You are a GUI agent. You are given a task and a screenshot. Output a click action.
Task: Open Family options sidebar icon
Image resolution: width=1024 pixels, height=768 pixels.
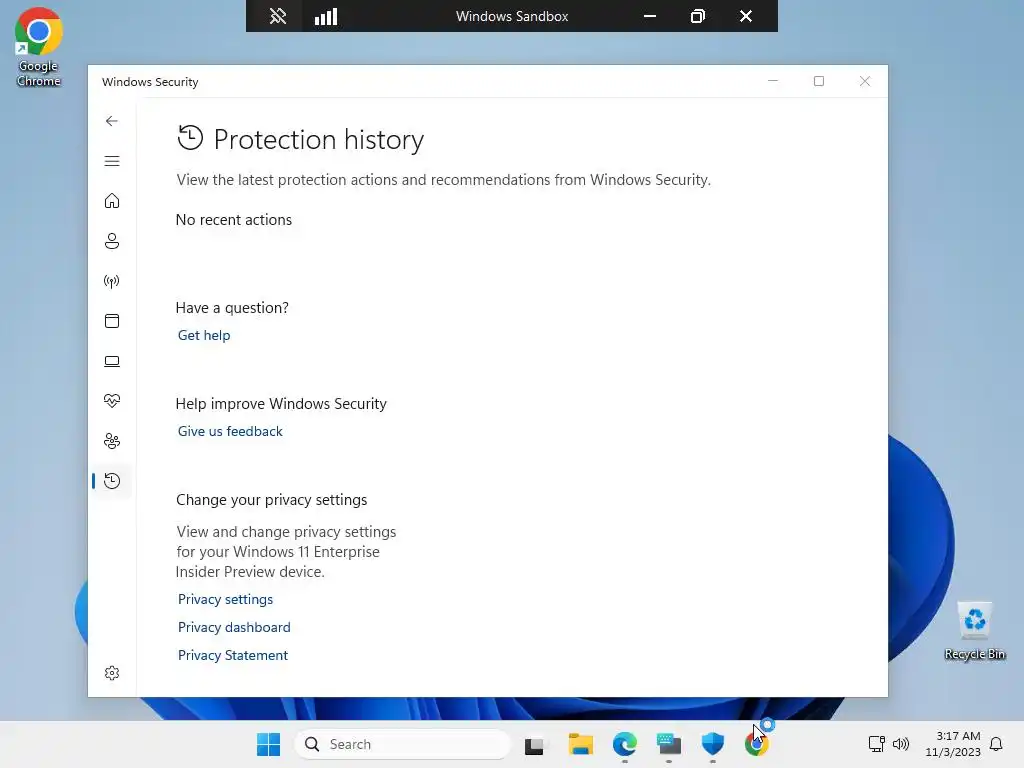click(112, 441)
